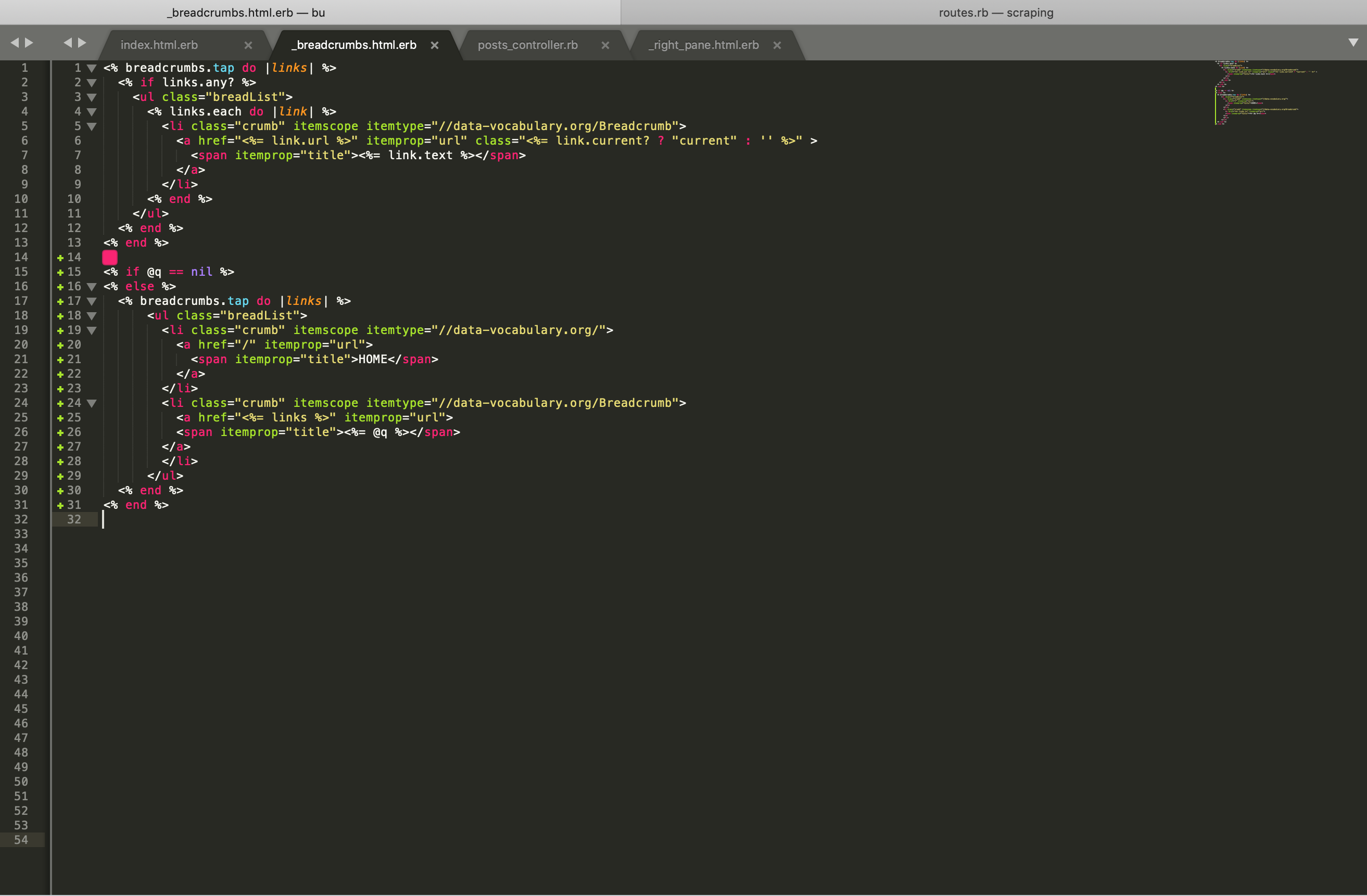The height and width of the screenshot is (896, 1367).
Task: Click the added-line marker beside line 15
Action: 60,273
